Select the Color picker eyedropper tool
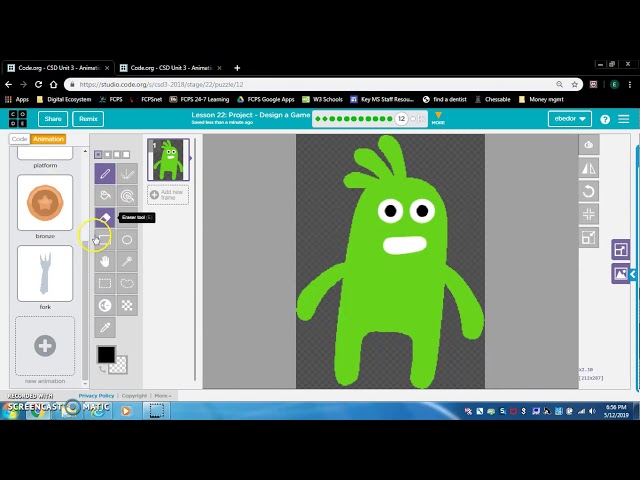The image size is (640, 480). click(x=105, y=327)
